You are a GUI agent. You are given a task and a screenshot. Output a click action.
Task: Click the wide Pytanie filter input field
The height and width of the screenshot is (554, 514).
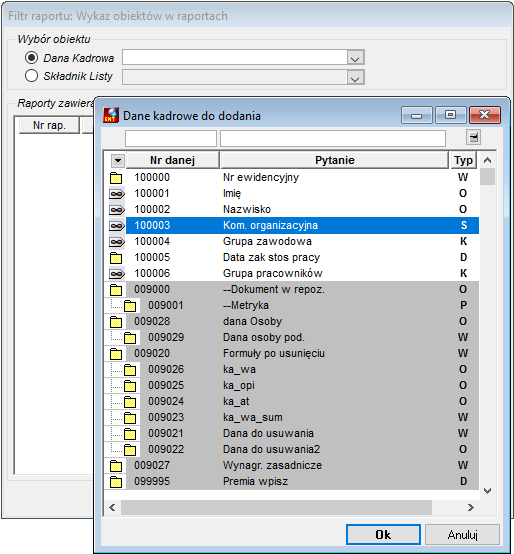coord(333,138)
